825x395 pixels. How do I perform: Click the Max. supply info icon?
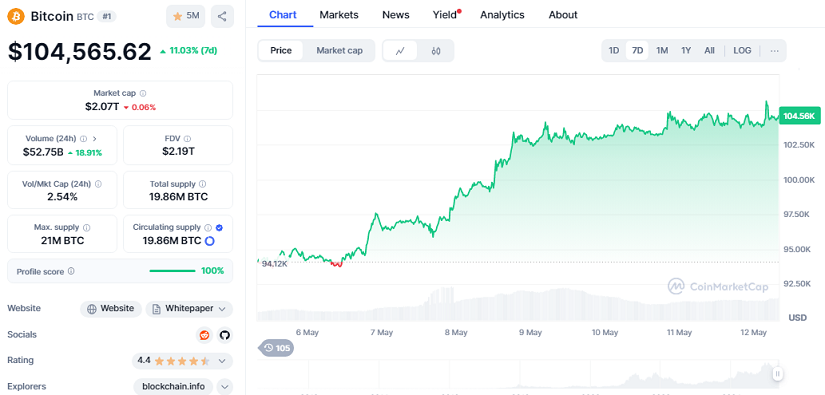(87, 228)
